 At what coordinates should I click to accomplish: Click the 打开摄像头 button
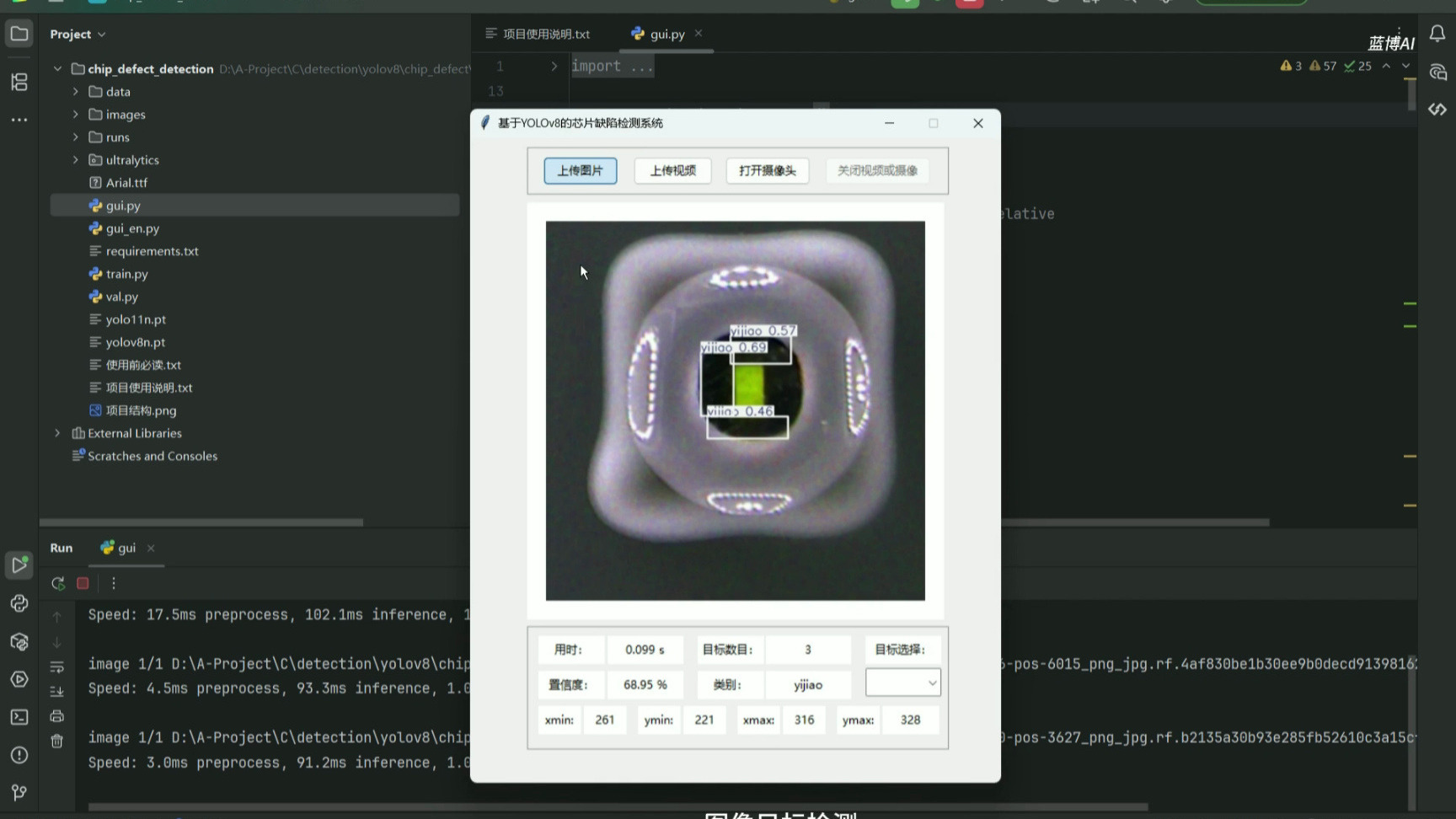click(768, 170)
